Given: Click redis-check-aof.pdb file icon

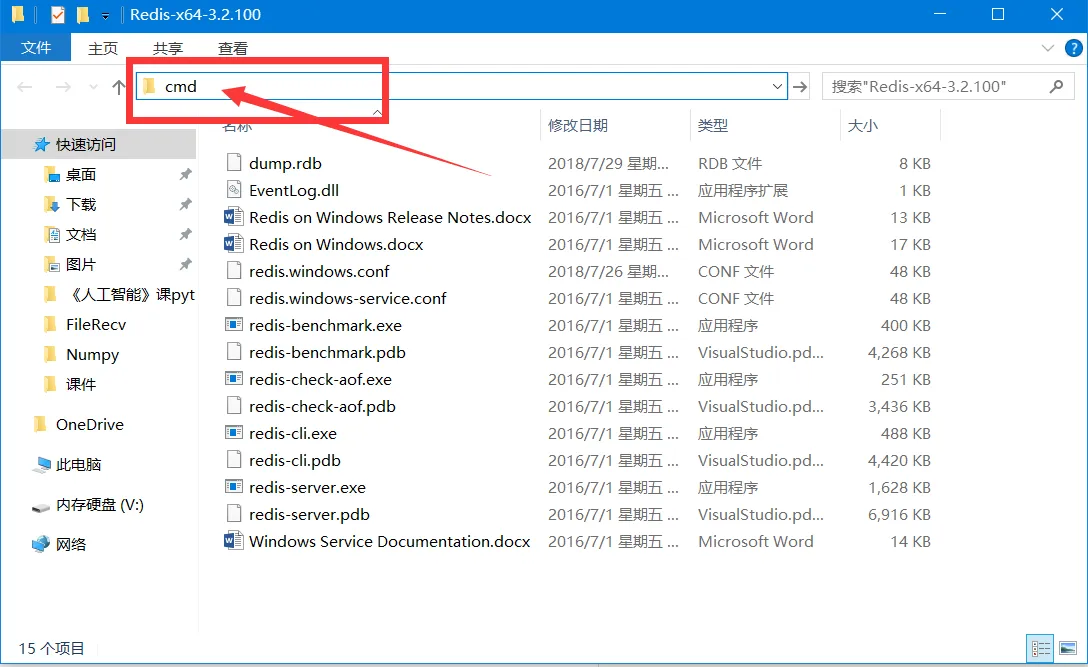Looking at the screenshot, I should pos(234,406).
